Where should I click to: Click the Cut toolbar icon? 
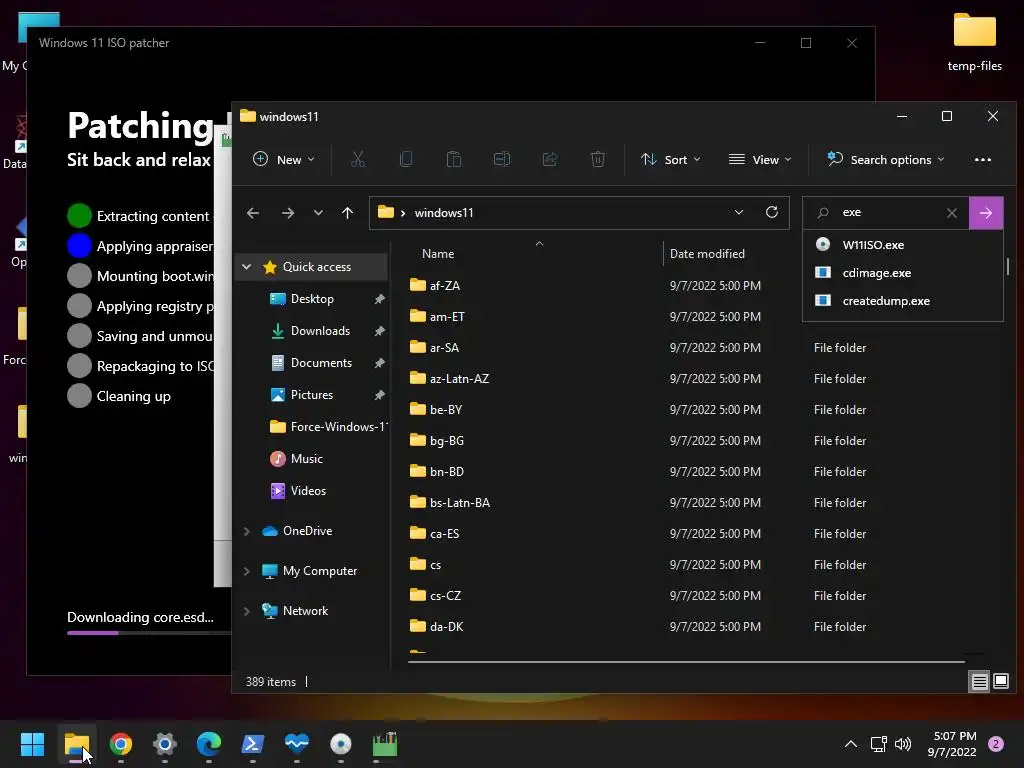(x=358, y=159)
